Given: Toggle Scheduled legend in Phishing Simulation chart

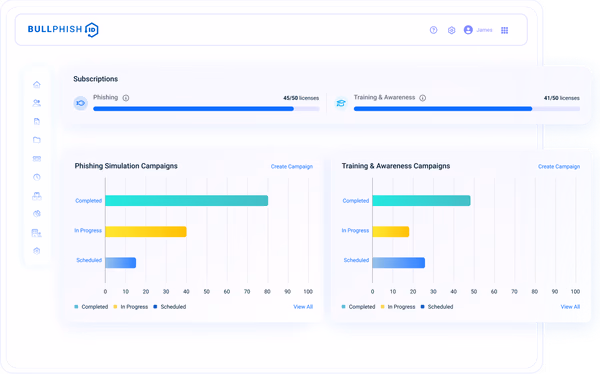Looking at the screenshot, I should tap(170, 307).
